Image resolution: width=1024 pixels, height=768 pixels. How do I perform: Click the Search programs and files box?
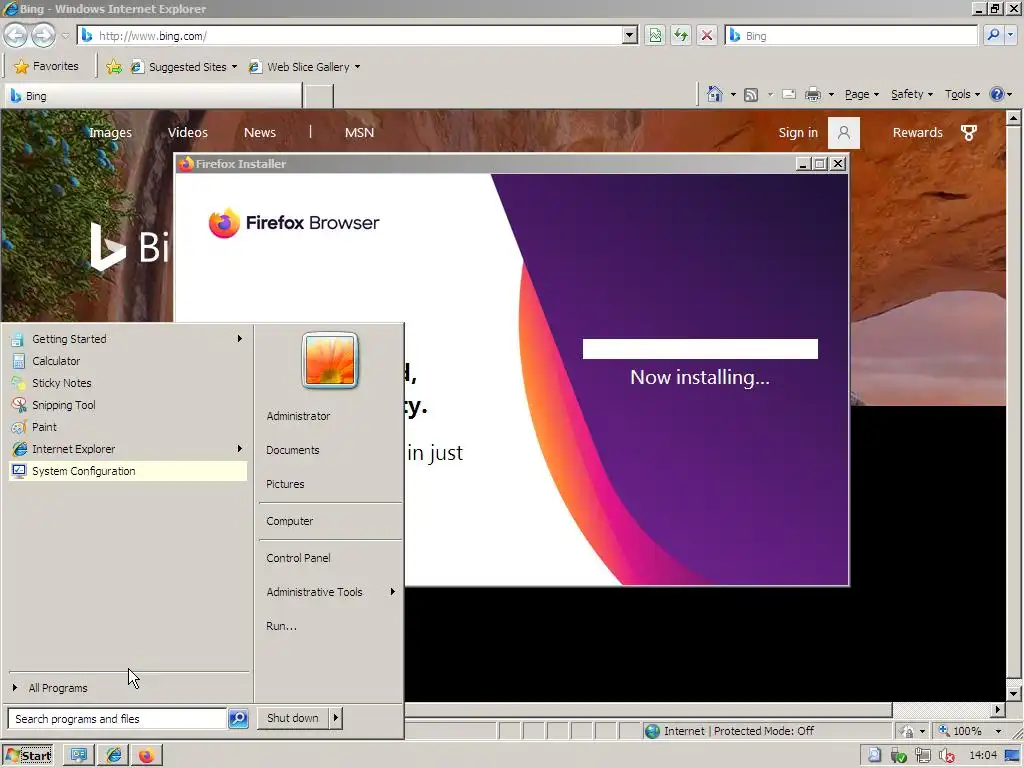118,718
